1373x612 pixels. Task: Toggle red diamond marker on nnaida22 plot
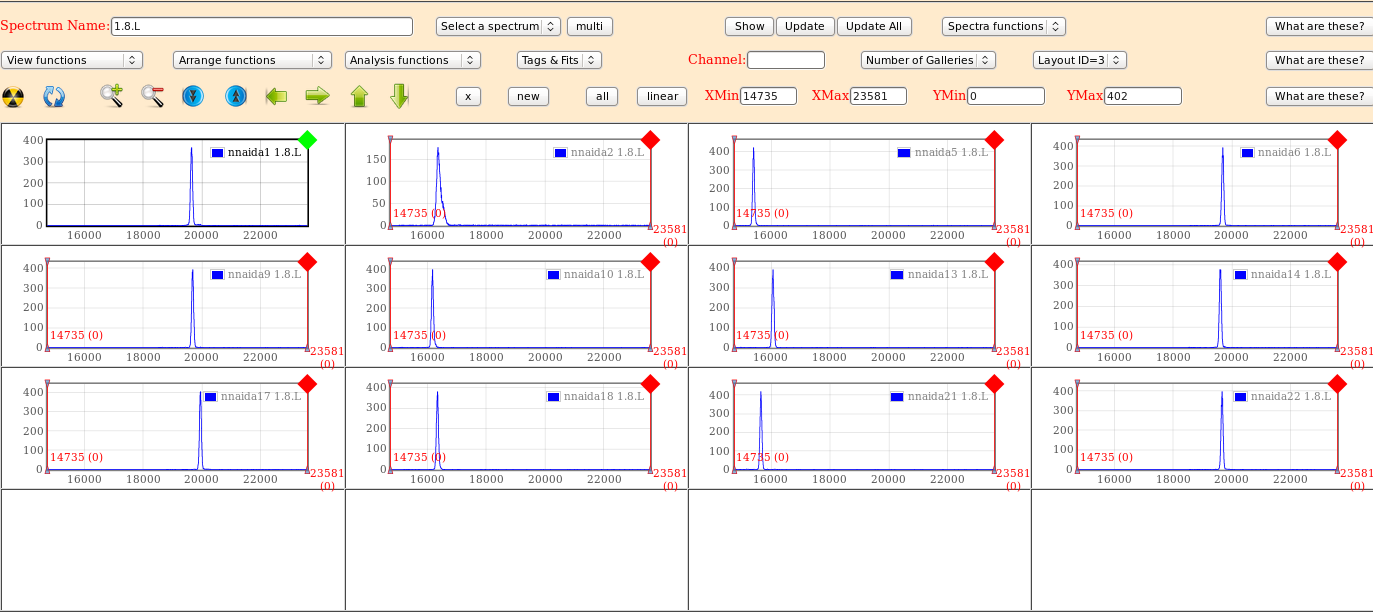(1337, 384)
